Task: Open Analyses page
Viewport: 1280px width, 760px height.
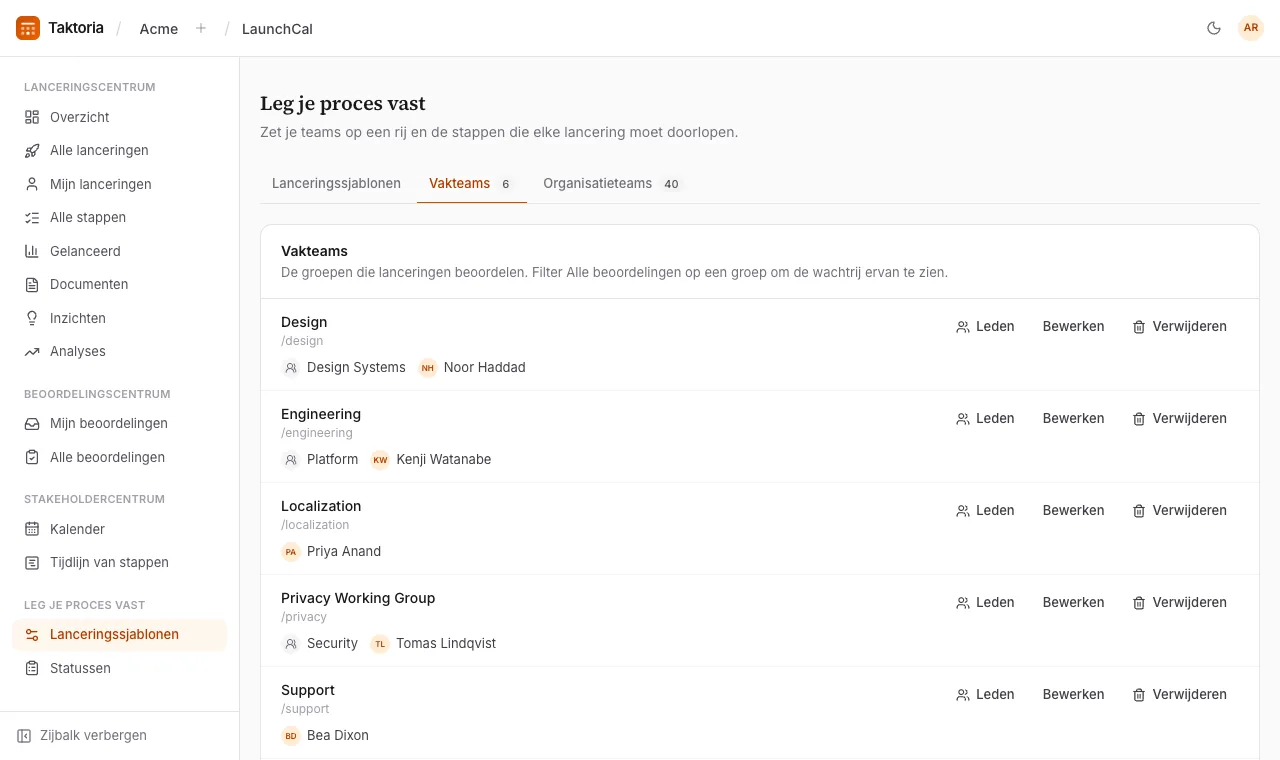Action: 119,351
